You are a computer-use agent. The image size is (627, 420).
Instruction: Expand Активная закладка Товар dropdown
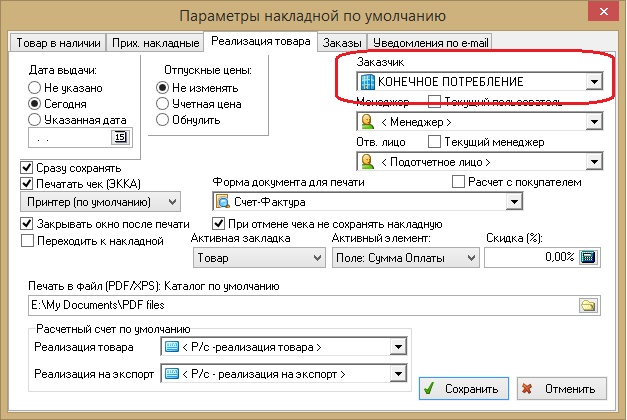pyautogui.click(x=315, y=258)
